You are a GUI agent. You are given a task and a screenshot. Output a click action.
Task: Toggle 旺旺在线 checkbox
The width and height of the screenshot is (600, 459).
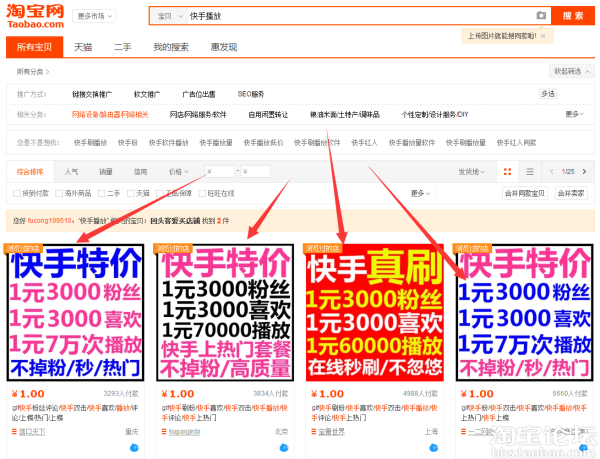point(202,193)
